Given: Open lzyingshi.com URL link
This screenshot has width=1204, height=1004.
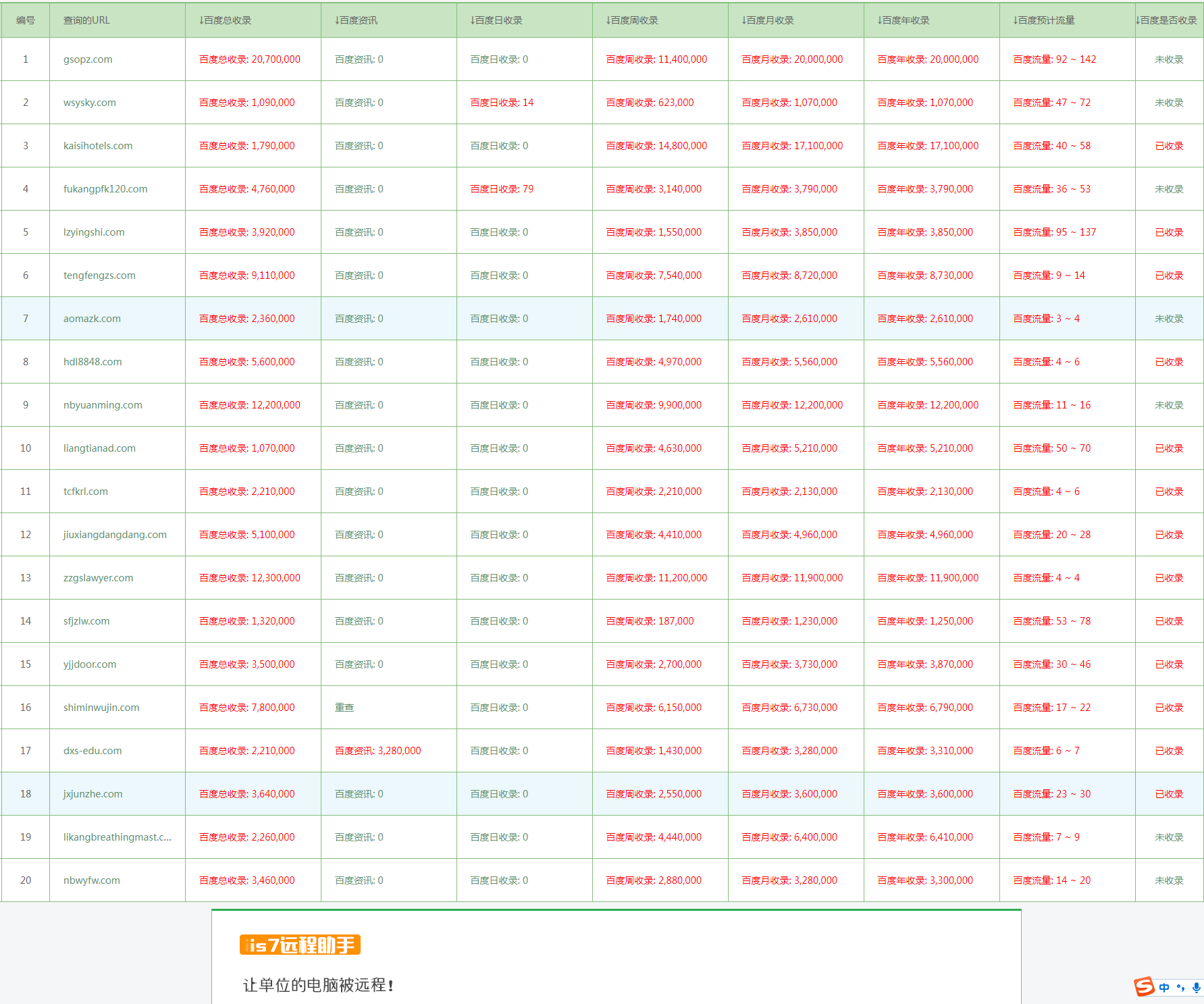Looking at the screenshot, I should click(94, 232).
